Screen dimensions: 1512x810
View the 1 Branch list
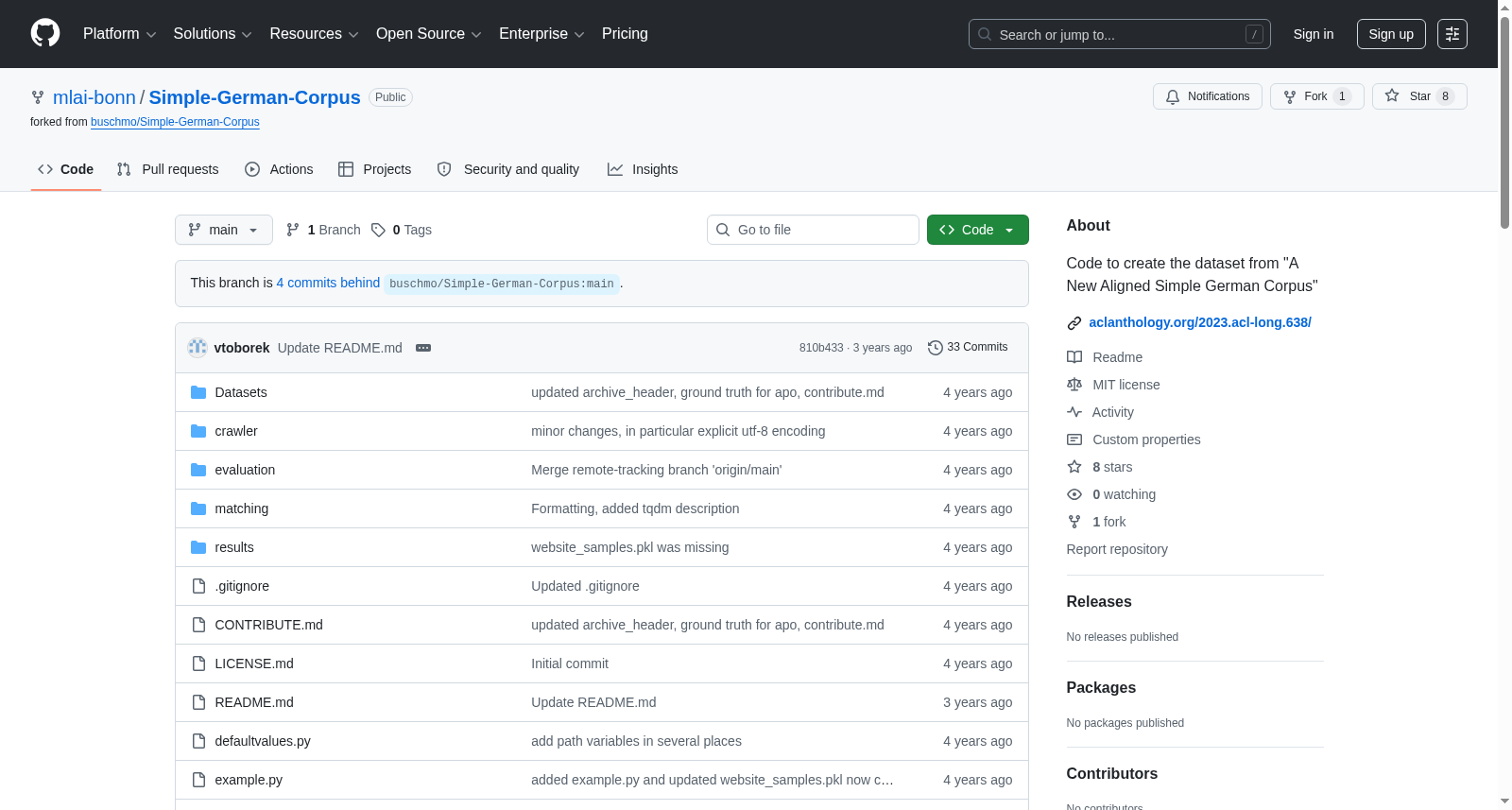(x=323, y=230)
